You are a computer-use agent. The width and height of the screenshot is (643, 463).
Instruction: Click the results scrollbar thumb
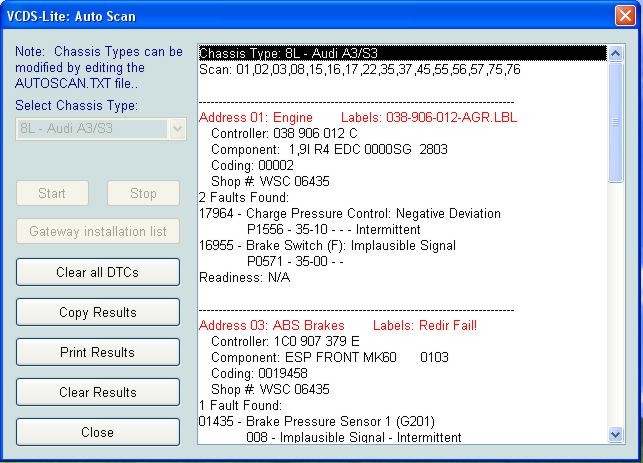coord(616,122)
